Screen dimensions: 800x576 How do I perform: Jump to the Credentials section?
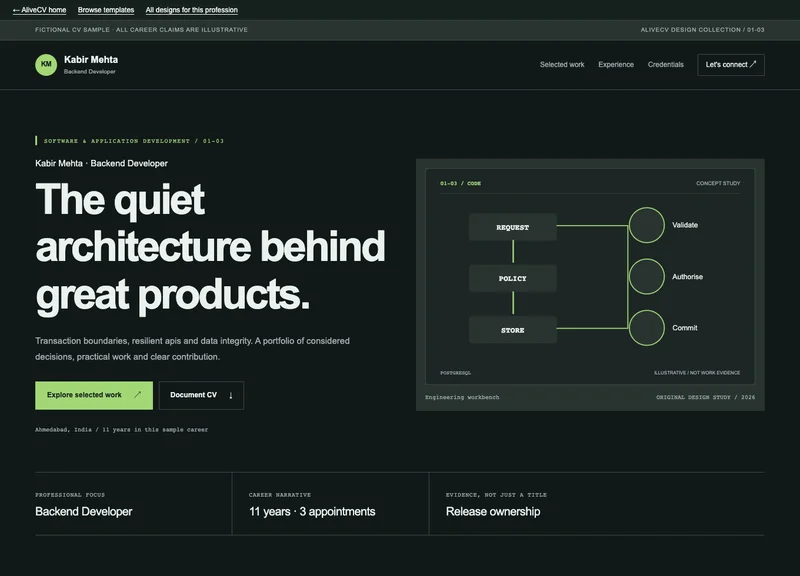(665, 65)
